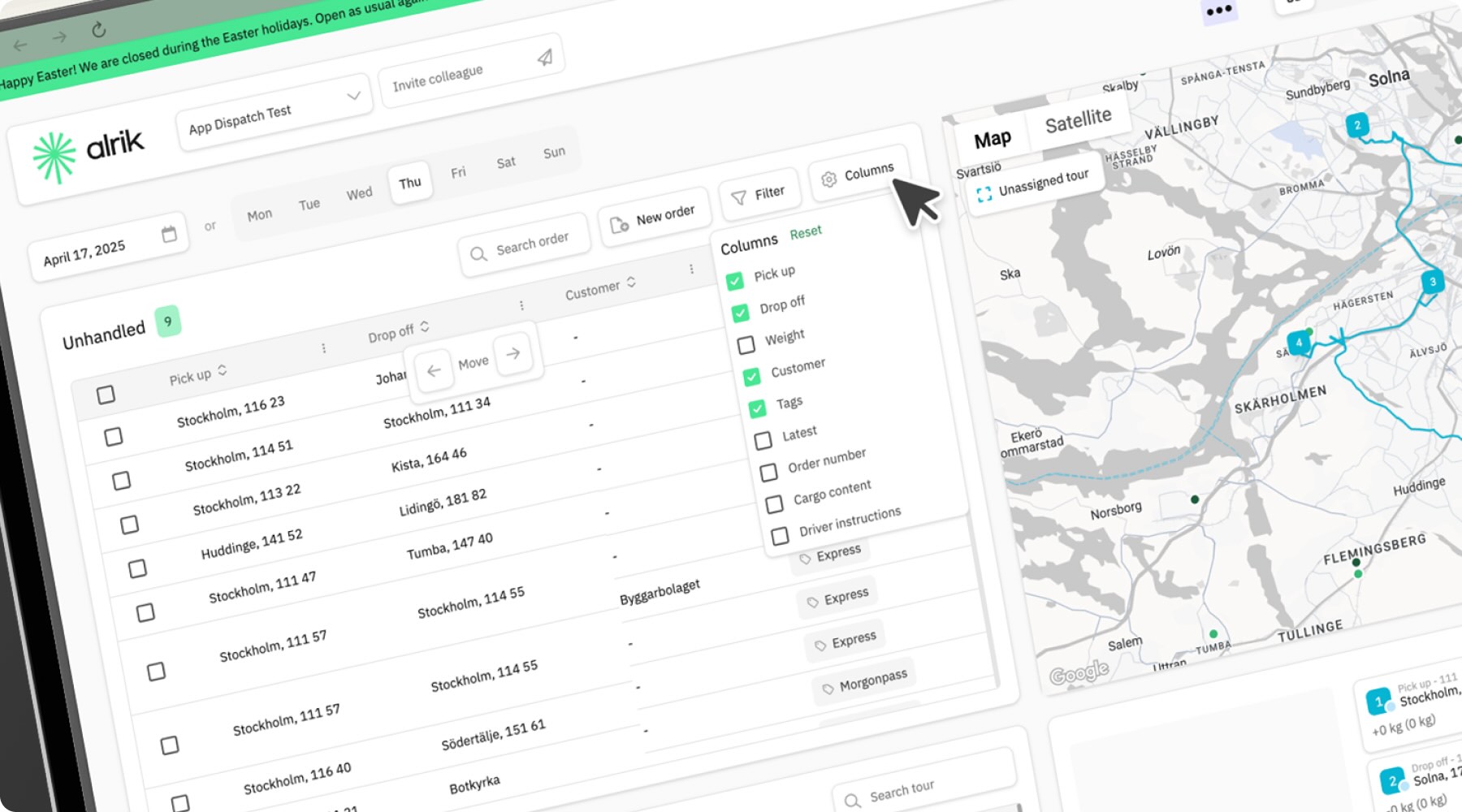
Task: Select the Fri day tab
Action: click(x=458, y=172)
